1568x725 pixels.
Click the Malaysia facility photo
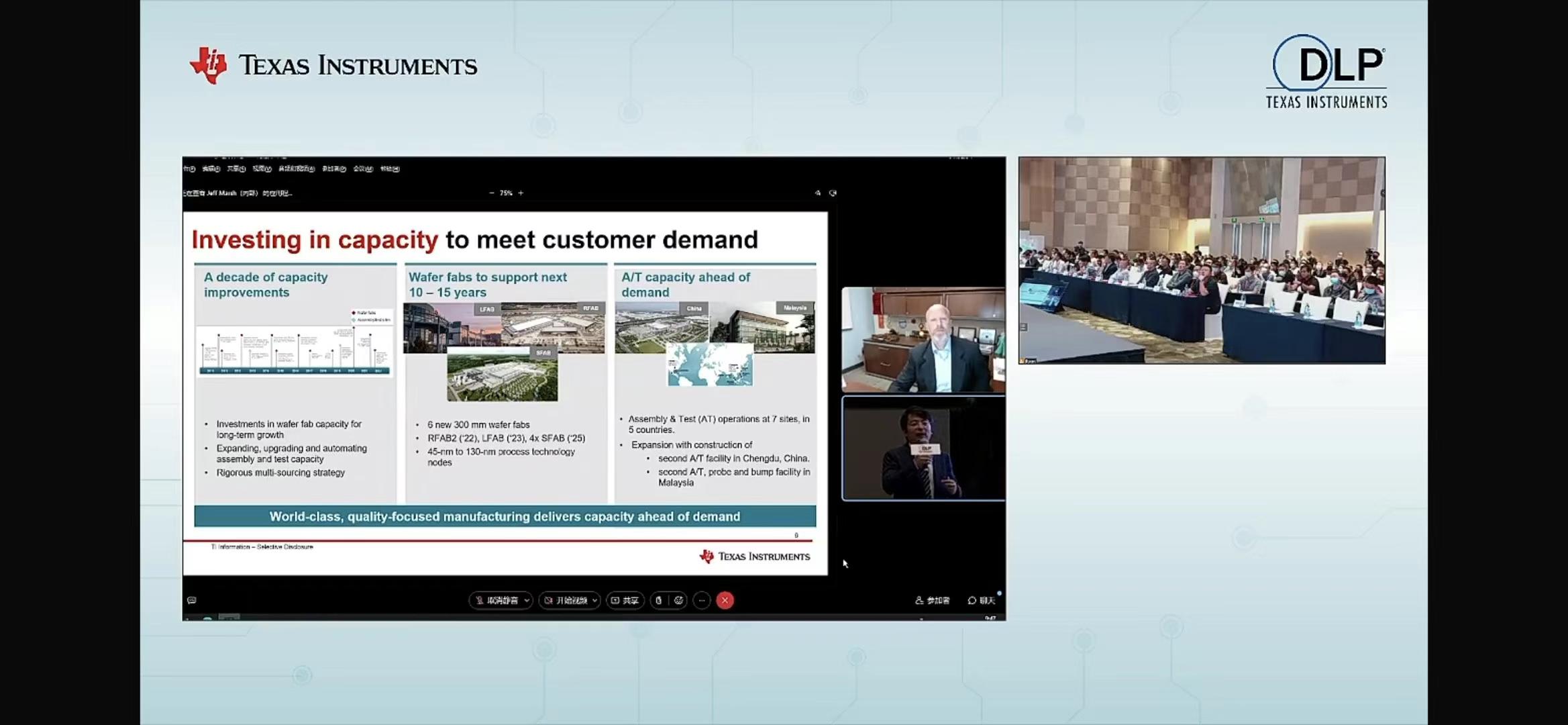tap(762, 328)
